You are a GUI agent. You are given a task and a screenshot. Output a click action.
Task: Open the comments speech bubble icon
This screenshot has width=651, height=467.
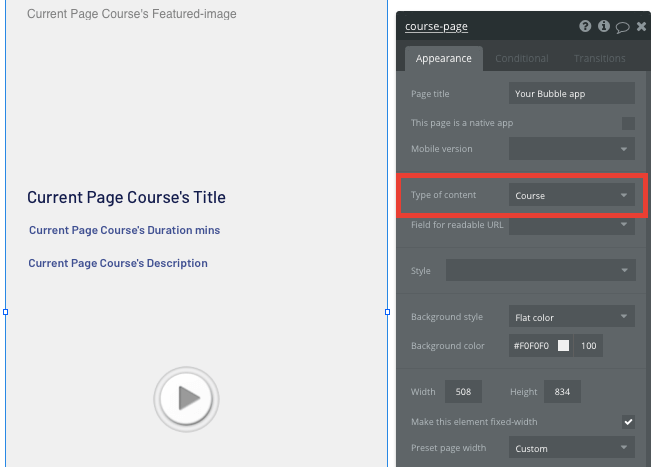(622, 27)
